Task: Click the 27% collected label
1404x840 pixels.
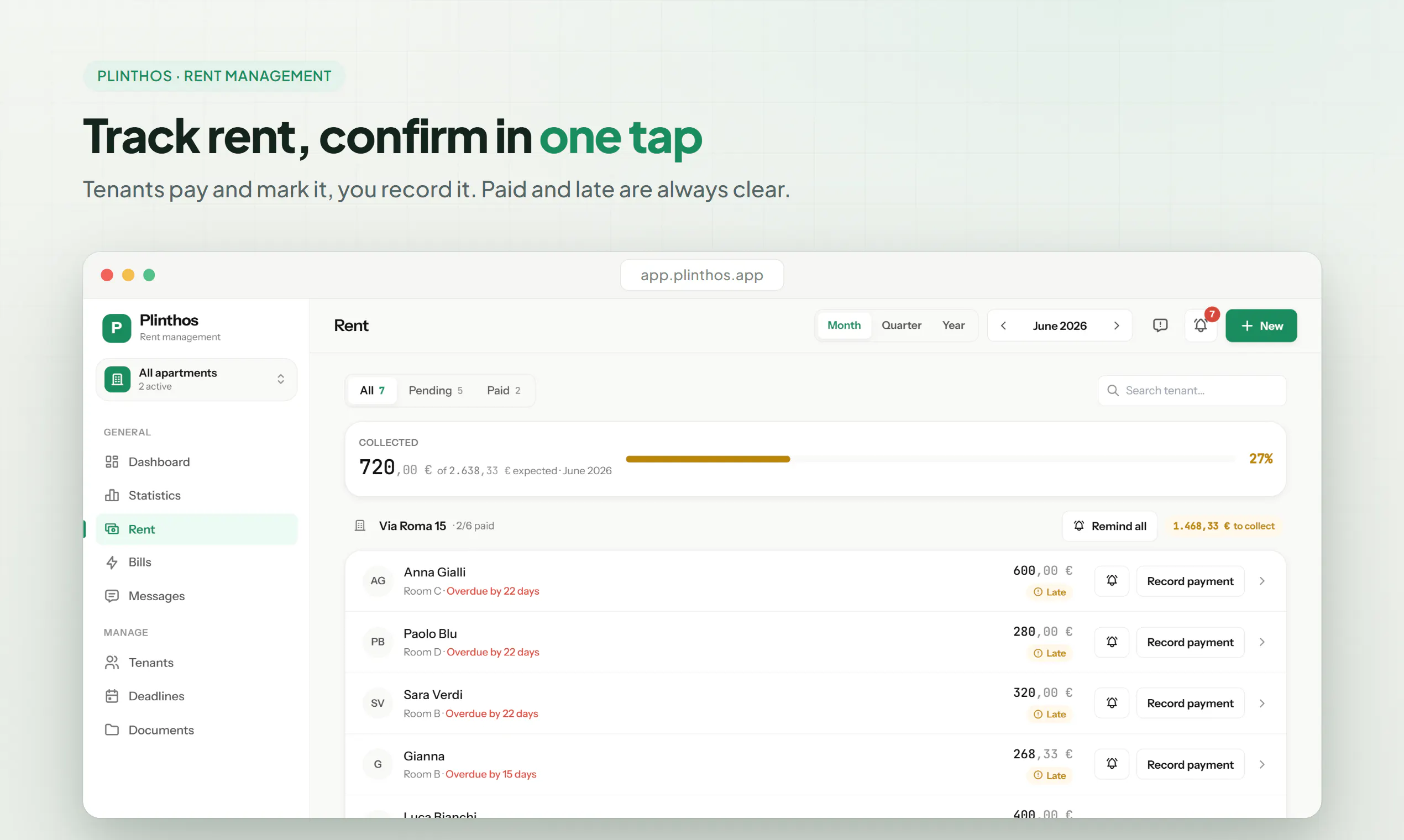Action: coord(1261,459)
